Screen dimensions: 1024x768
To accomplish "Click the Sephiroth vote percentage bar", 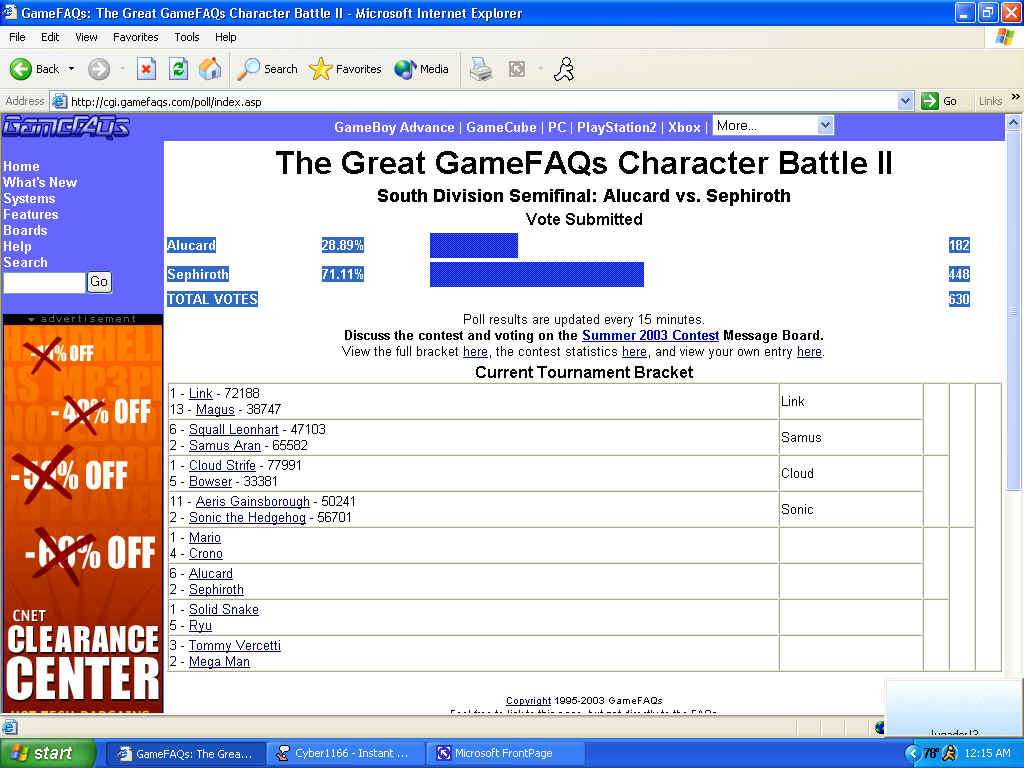I will click(537, 274).
